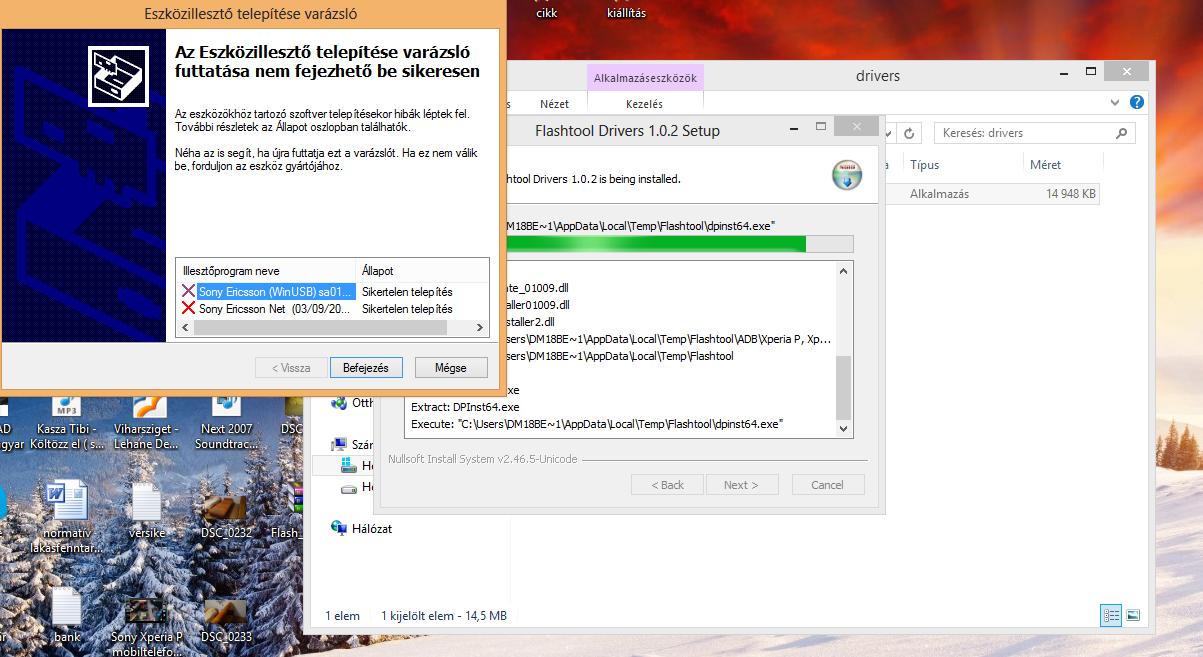Click the refresh icon in Explorer address bar

[909, 133]
